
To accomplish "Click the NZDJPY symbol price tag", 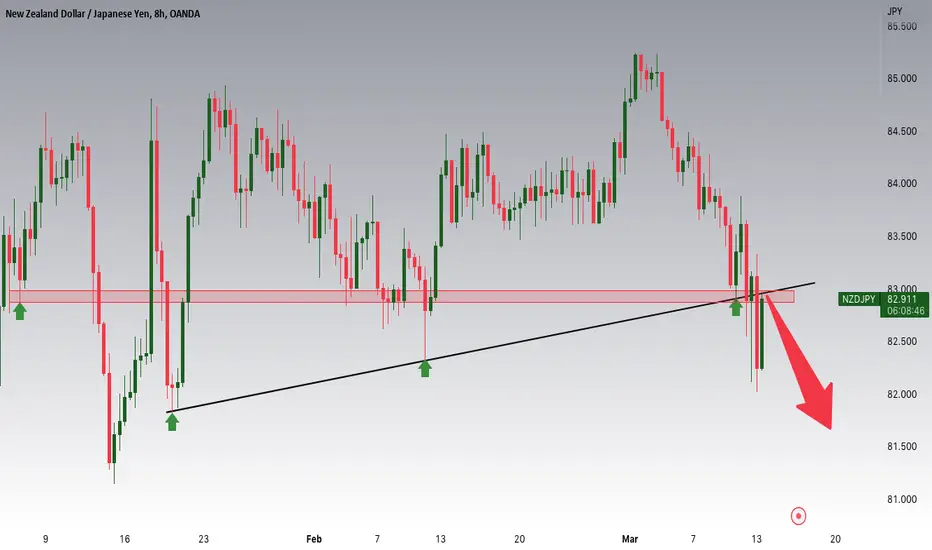I will click(x=859, y=299).
